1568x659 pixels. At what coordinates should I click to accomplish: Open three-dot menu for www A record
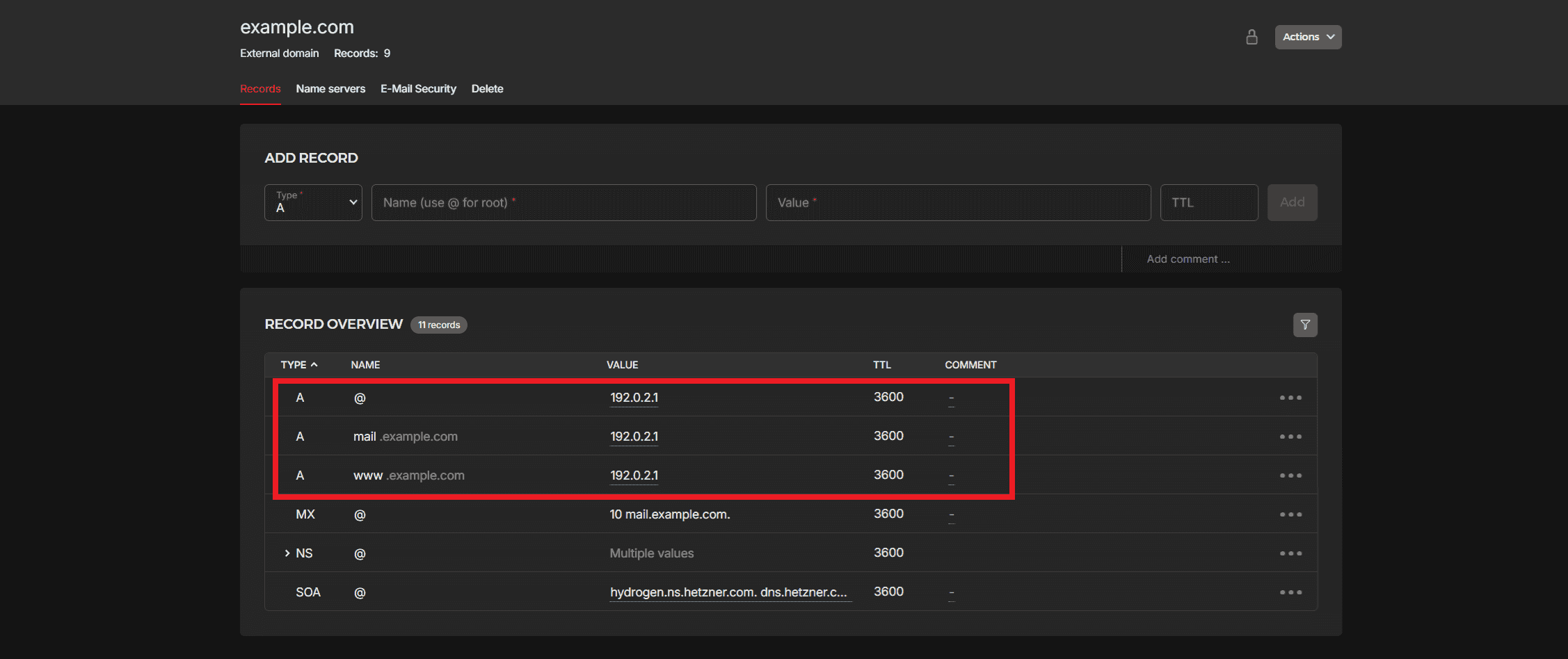pyautogui.click(x=1290, y=475)
